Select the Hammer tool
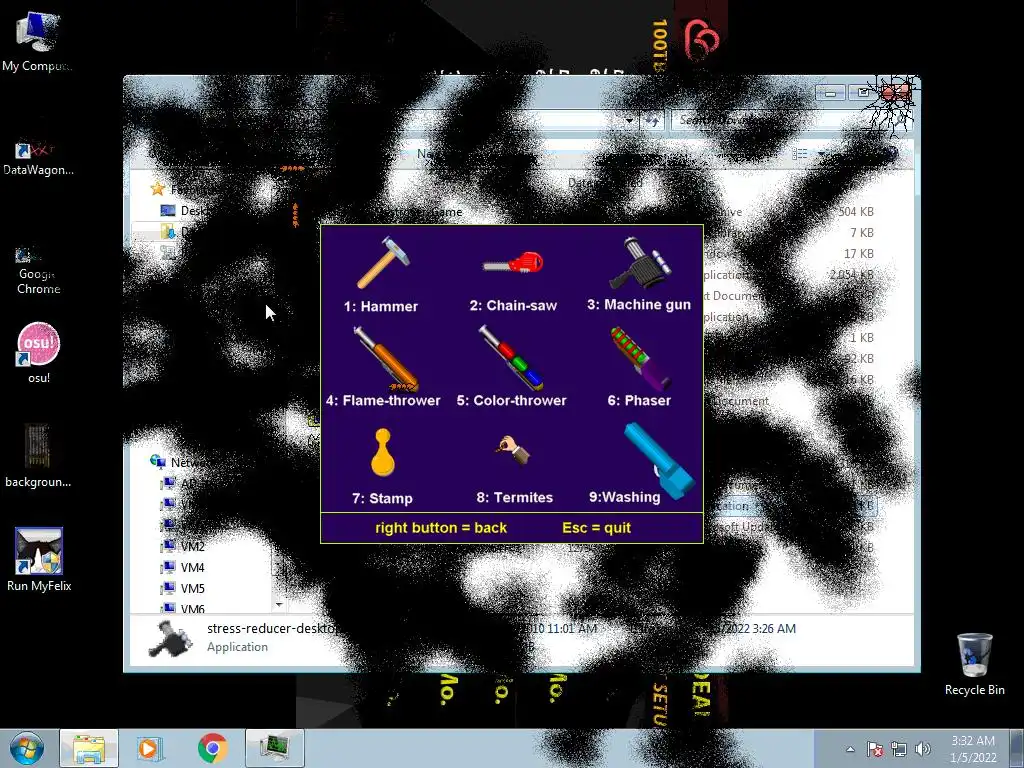 click(x=382, y=274)
